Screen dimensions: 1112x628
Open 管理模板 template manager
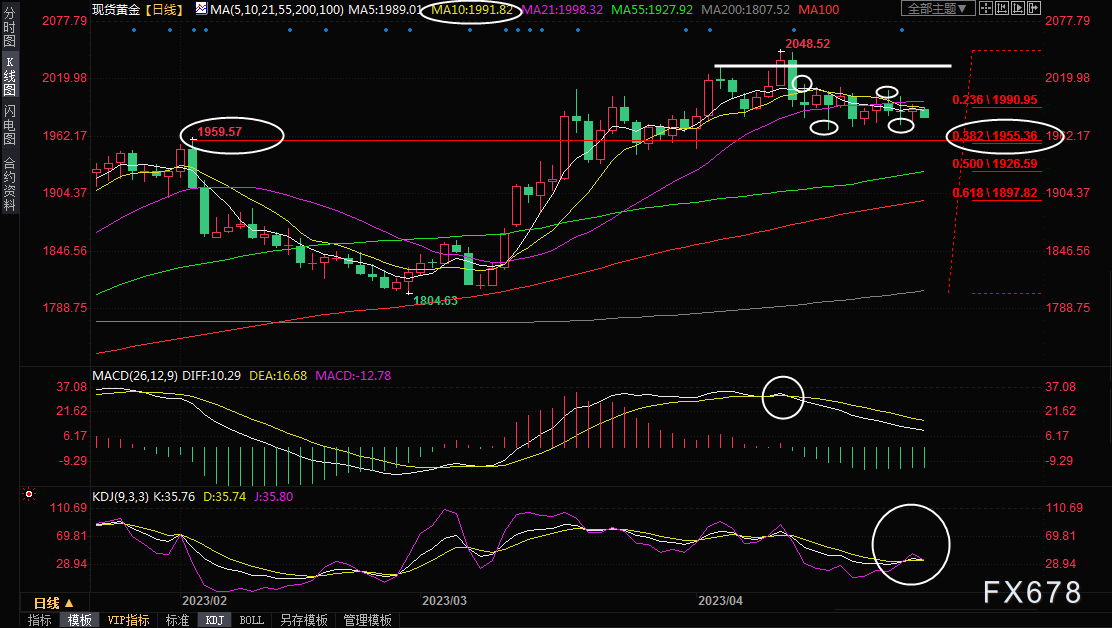coord(366,620)
